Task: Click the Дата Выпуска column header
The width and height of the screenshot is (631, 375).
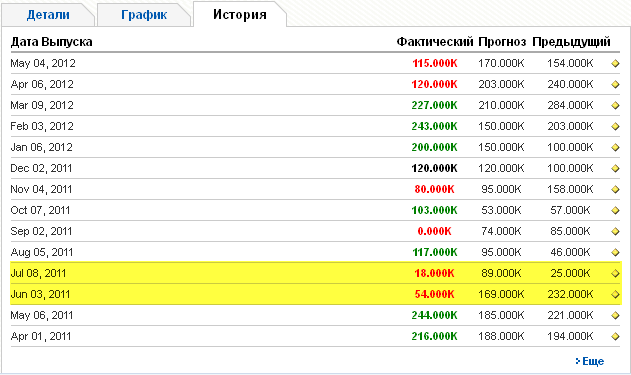Action: [x=52, y=42]
